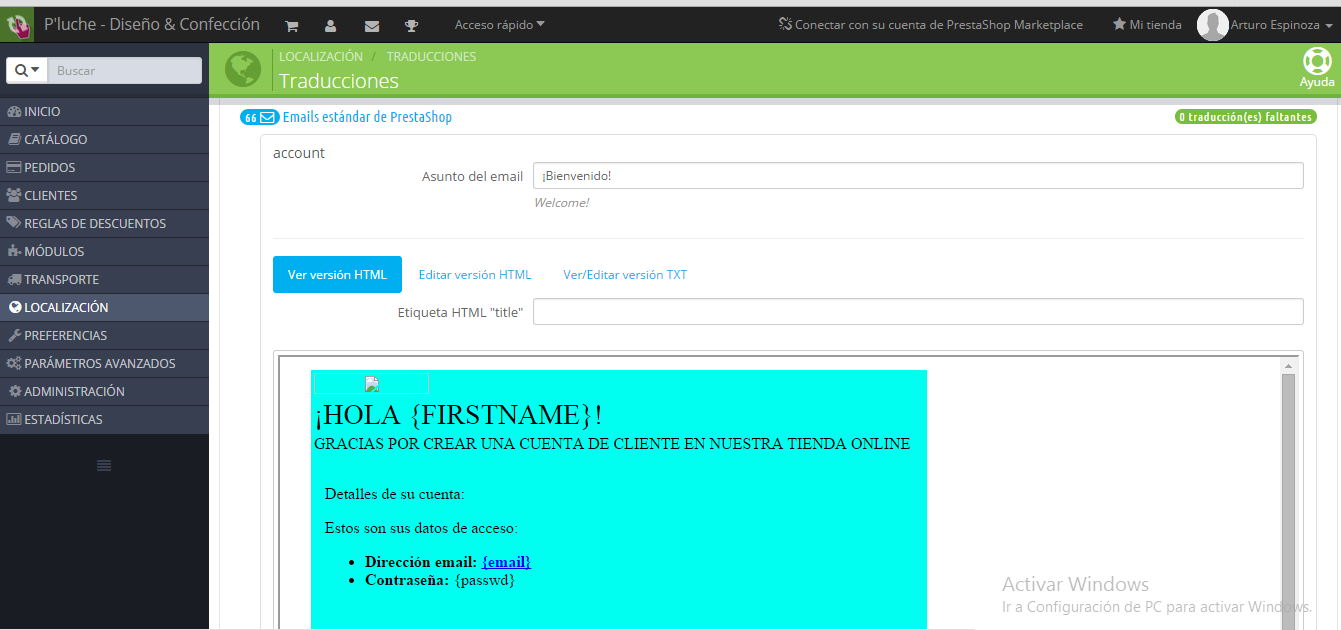
Task: Switch to Editar versión HTML tab
Action: pyautogui.click(x=475, y=275)
